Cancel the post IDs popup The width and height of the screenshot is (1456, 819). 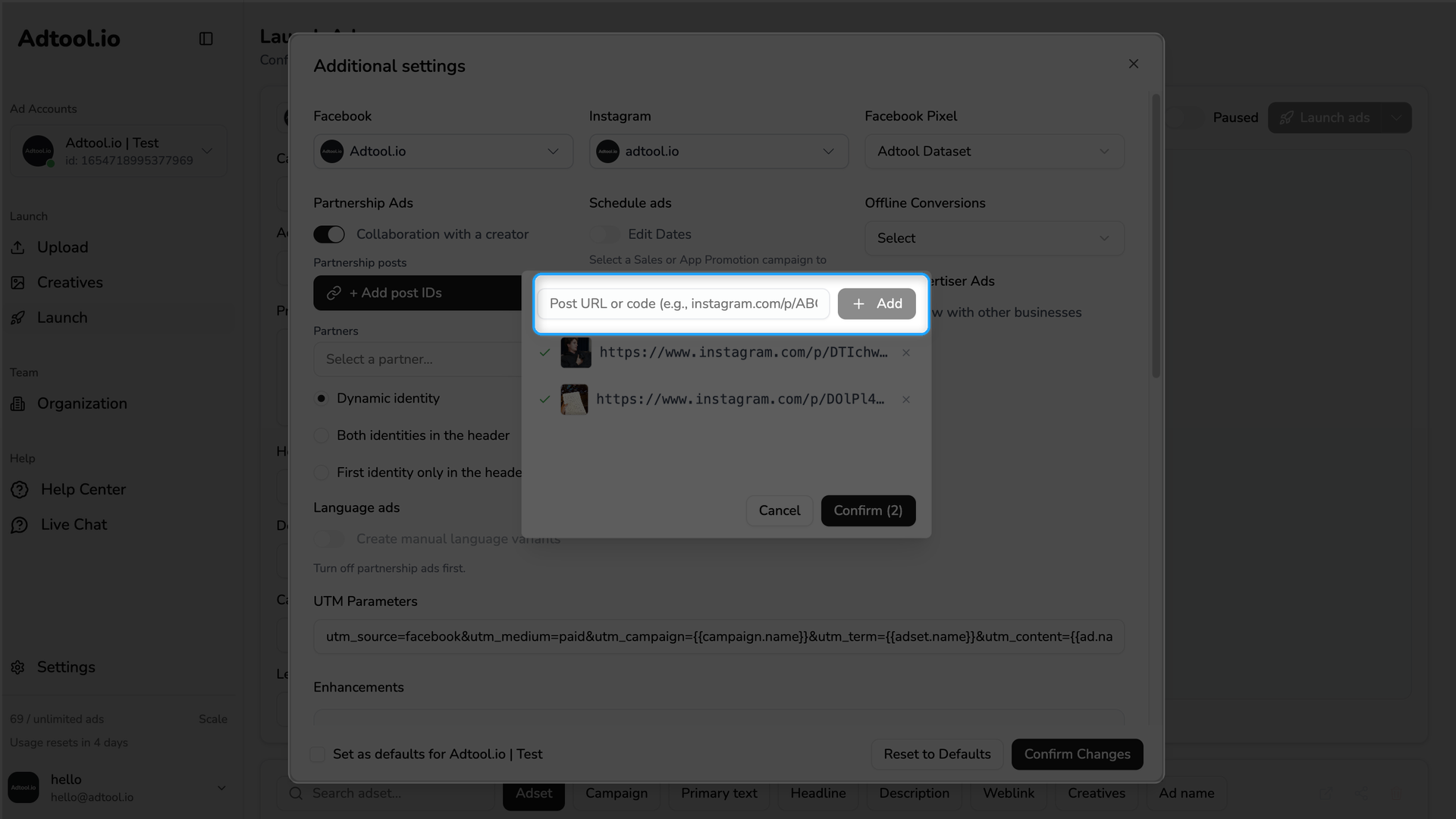780,510
